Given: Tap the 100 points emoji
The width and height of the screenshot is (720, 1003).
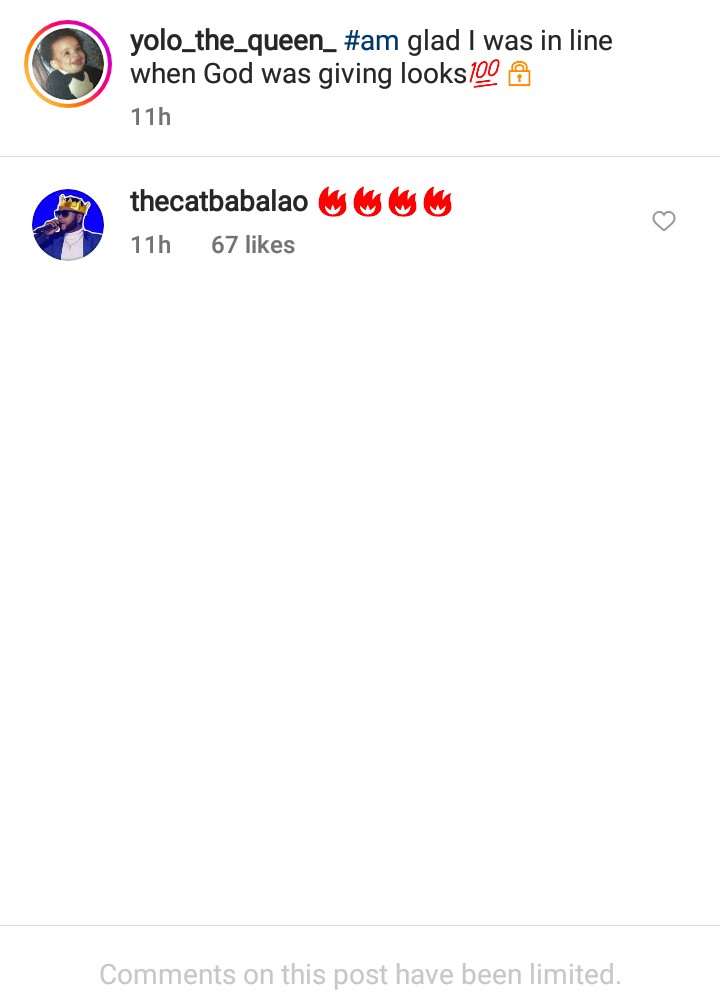Looking at the screenshot, I should pos(484,74).
